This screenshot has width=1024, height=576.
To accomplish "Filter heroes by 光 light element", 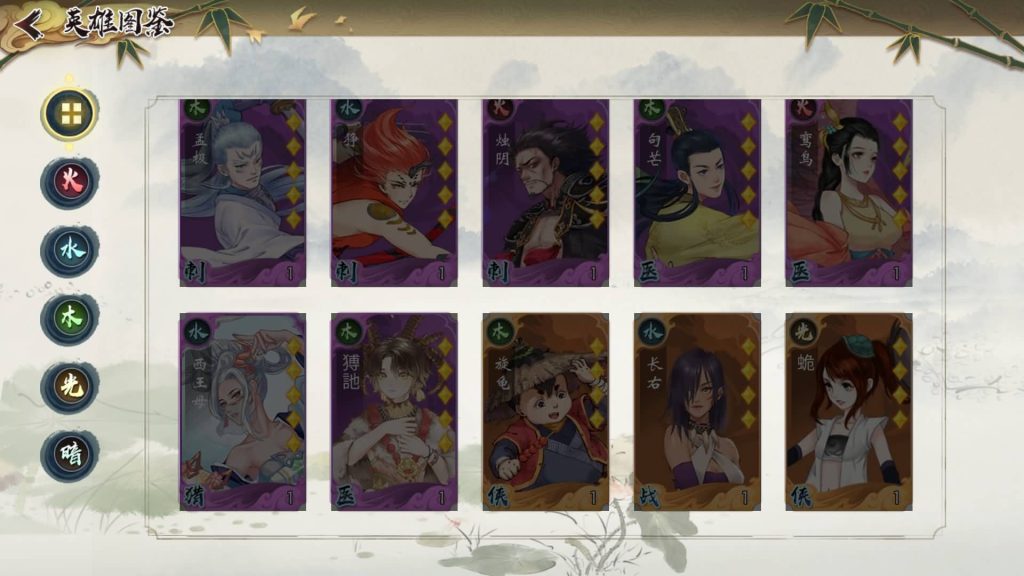I will click(70, 387).
